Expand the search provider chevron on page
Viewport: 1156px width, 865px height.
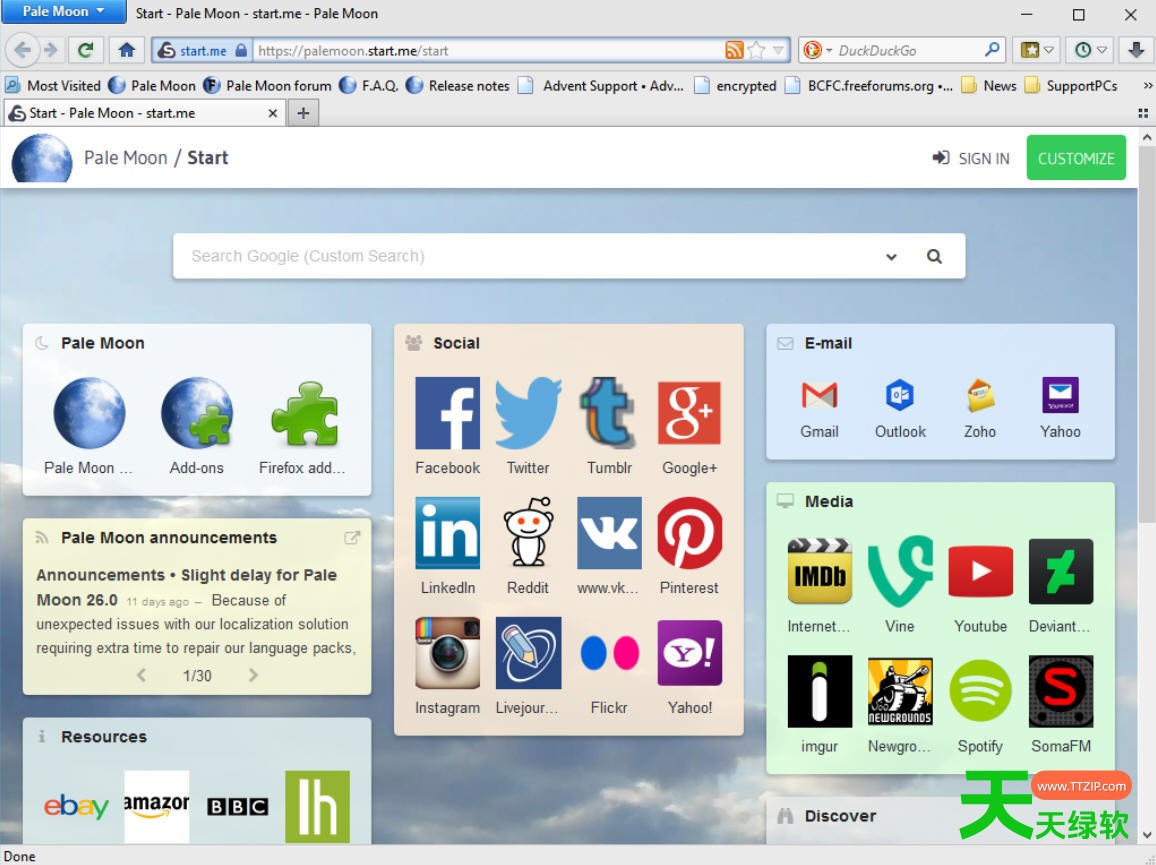coord(891,257)
